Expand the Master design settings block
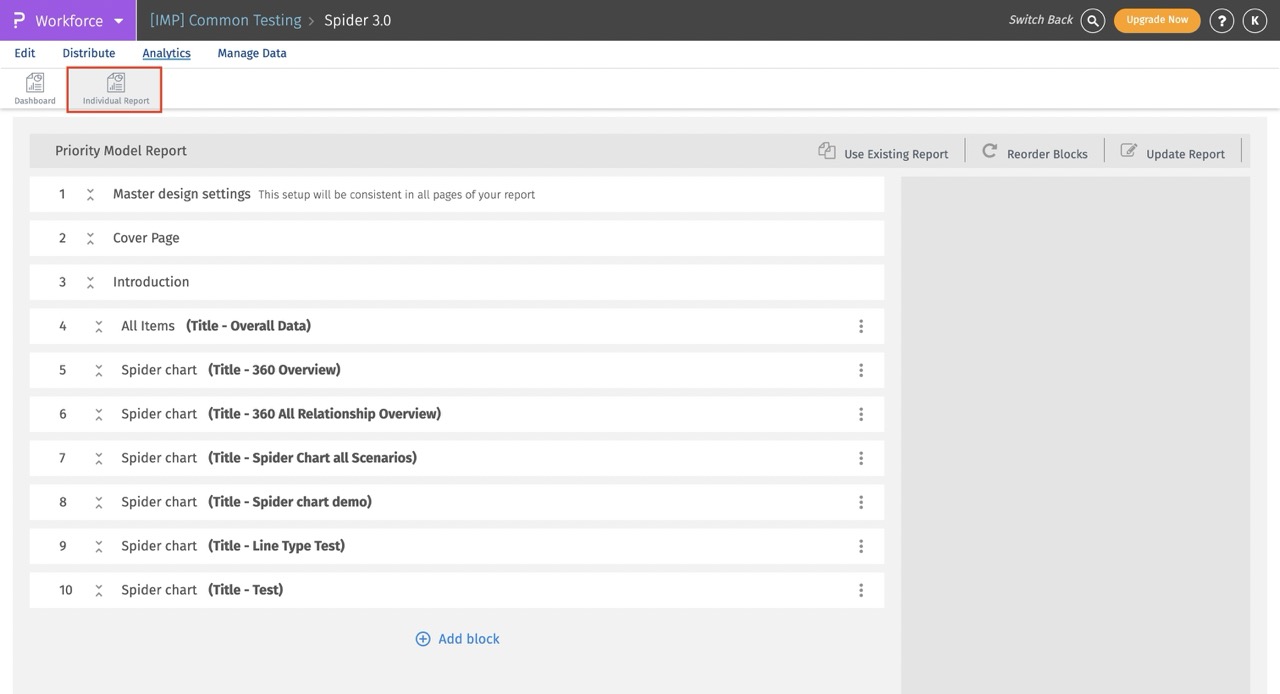The width and height of the screenshot is (1280, 694). point(90,195)
